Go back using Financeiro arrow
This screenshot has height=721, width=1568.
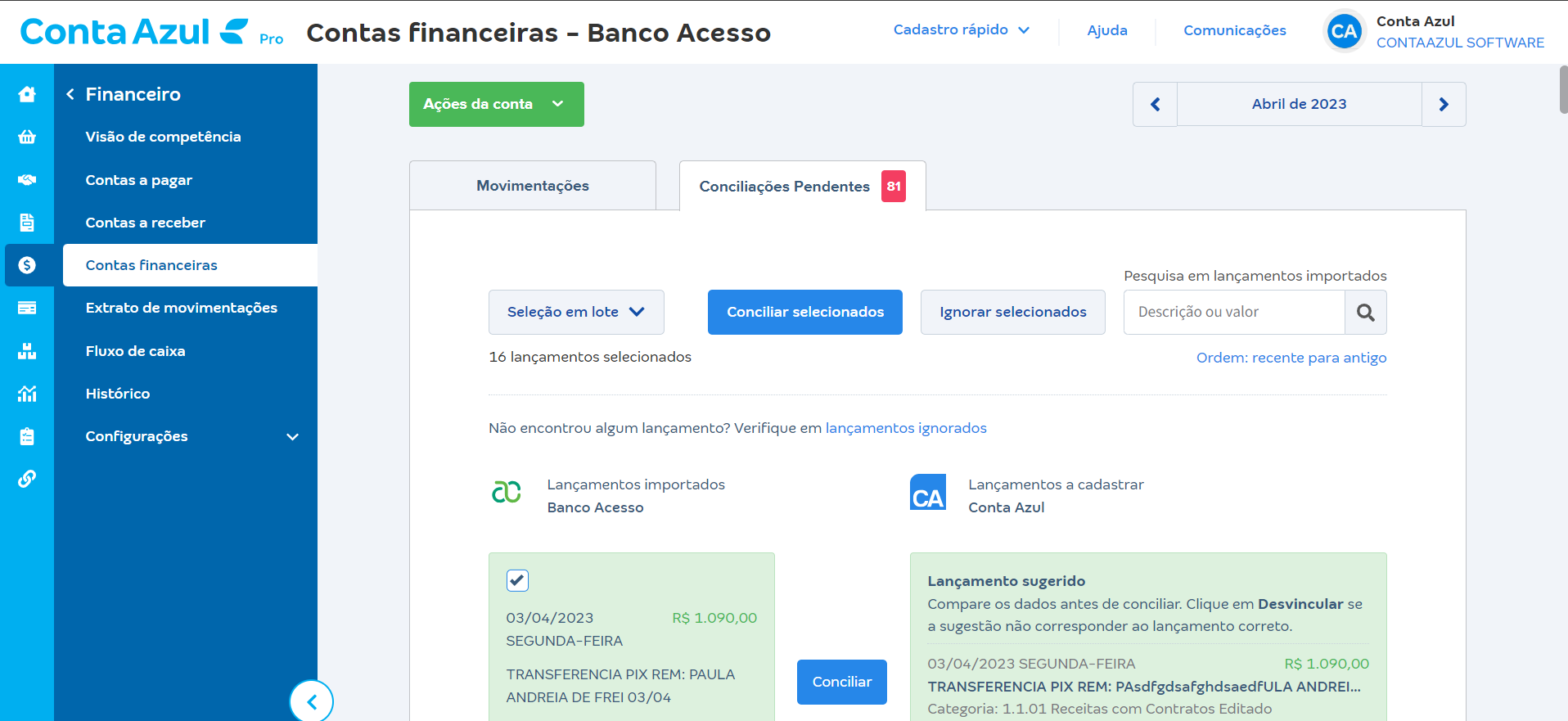pyautogui.click(x=70, y=94)
